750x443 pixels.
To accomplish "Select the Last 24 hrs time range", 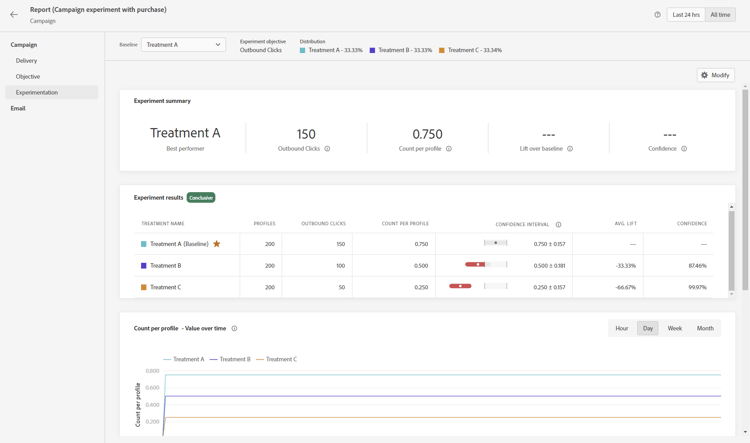I will click(686, 15).
